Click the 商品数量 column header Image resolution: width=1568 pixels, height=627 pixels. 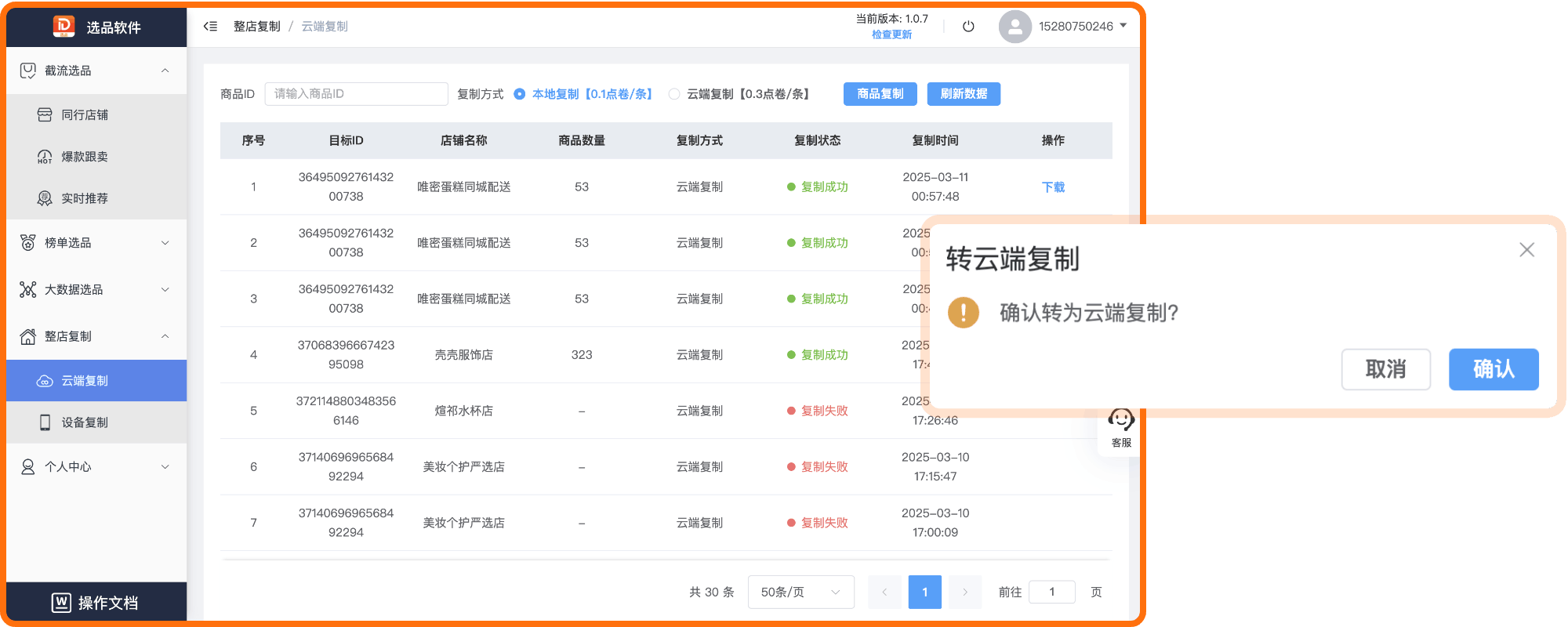(x=581, y=140)
